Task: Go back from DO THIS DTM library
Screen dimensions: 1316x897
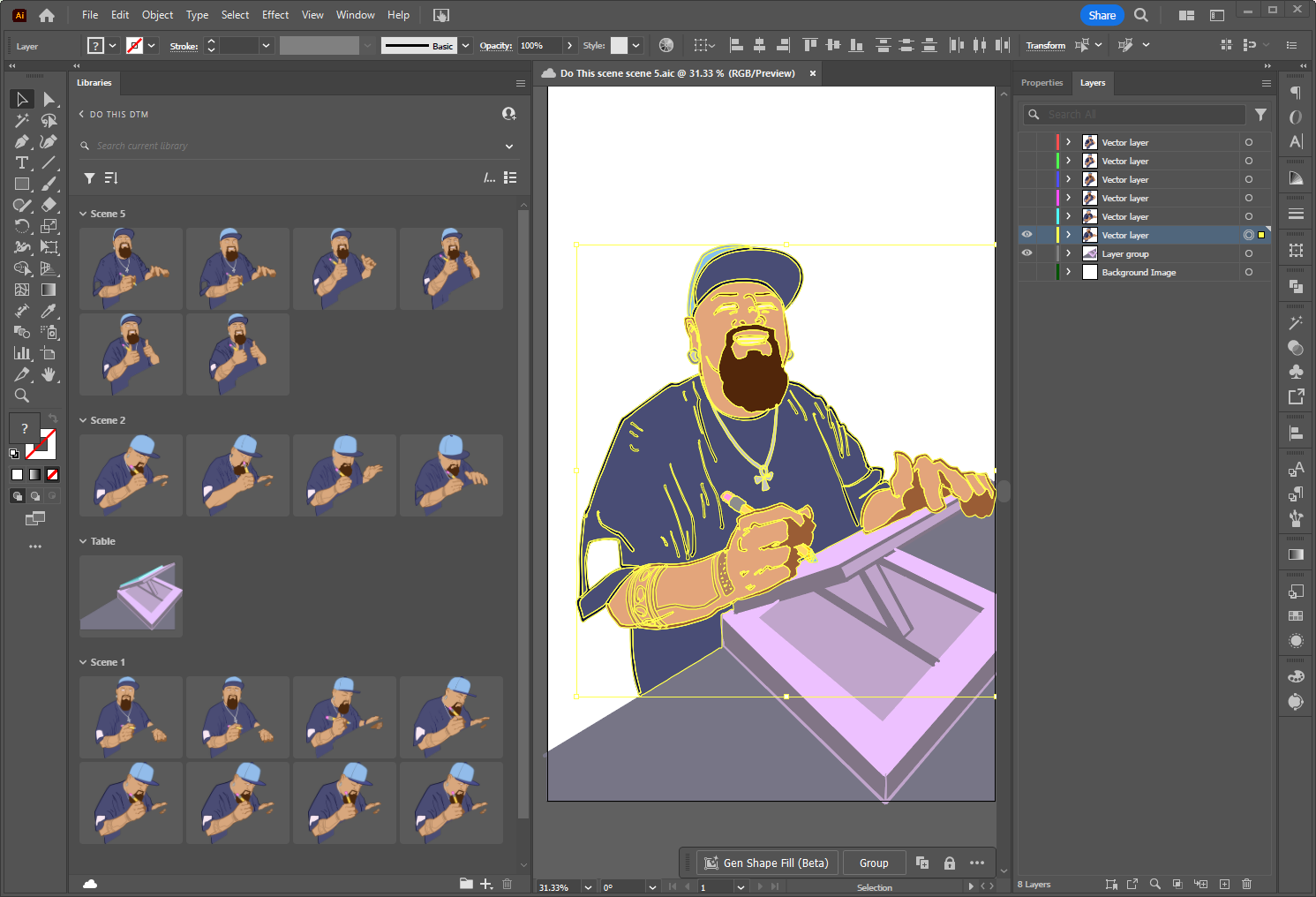Action: pyautogui.click(x=81, y=114)
